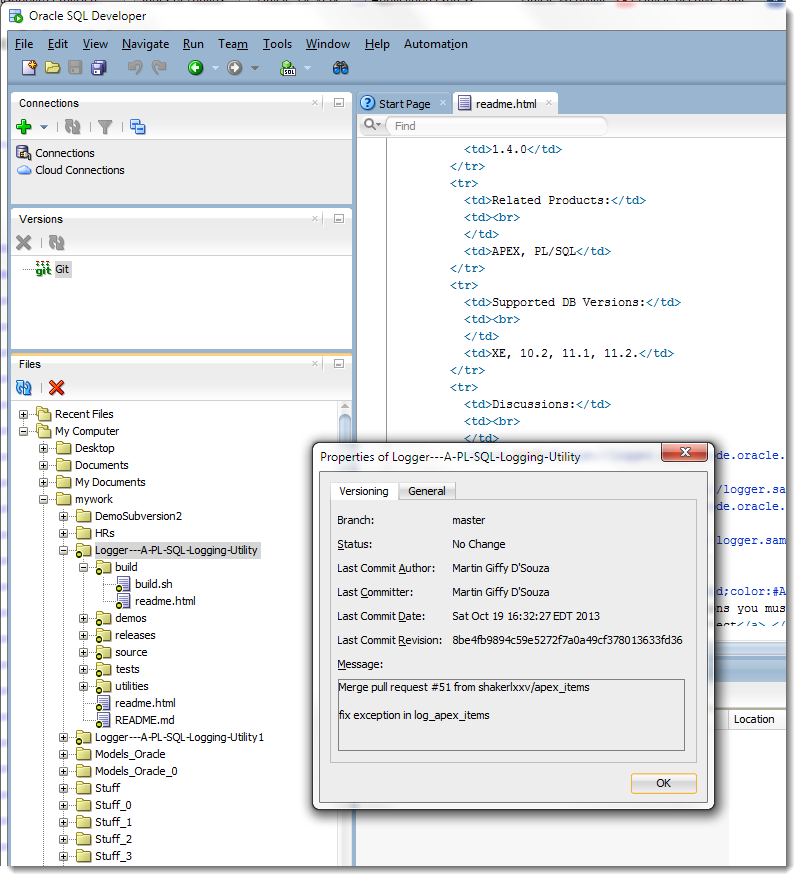Click the SQL Worksheet toolbar icon

[x=288, y=68]
